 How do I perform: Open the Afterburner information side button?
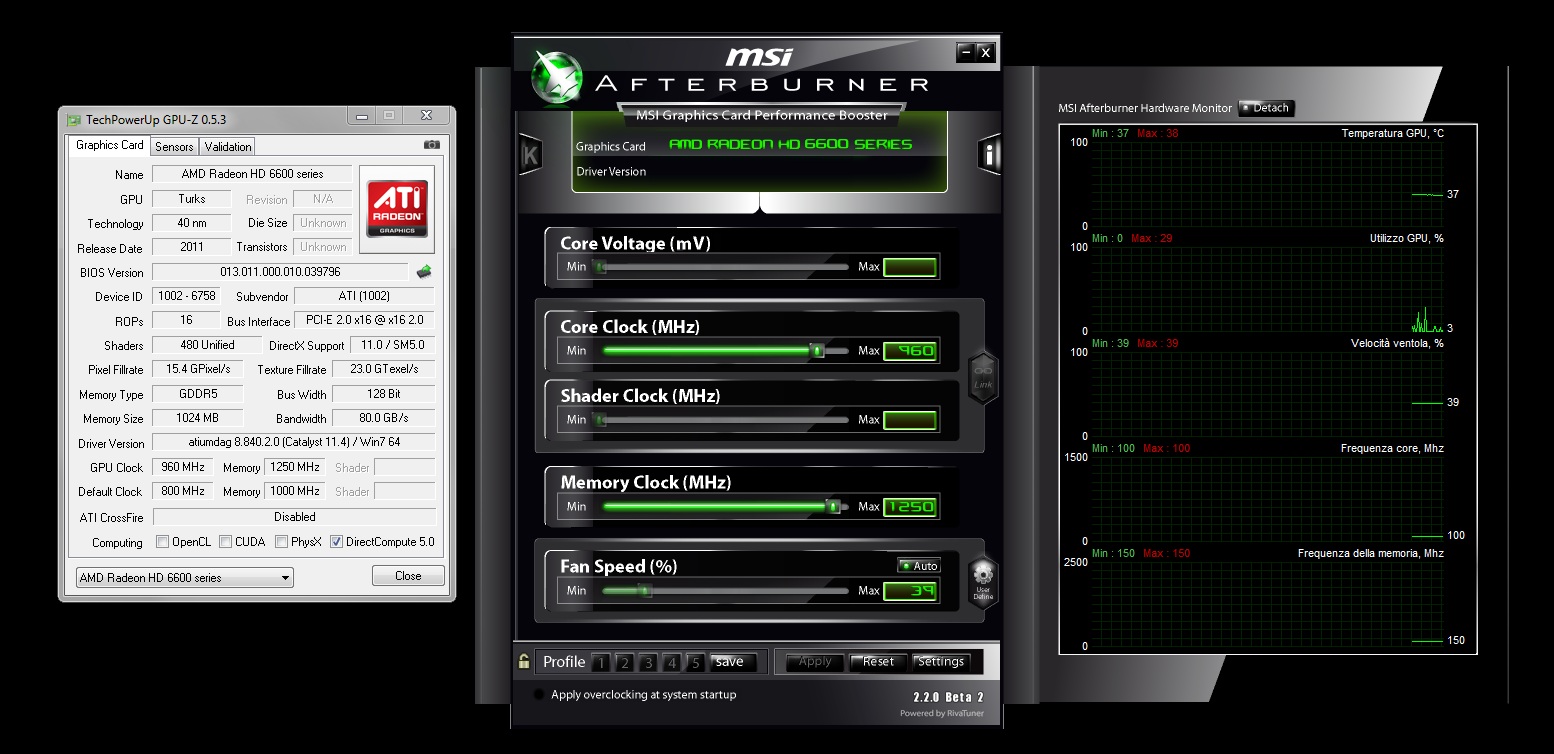(989, 154)
